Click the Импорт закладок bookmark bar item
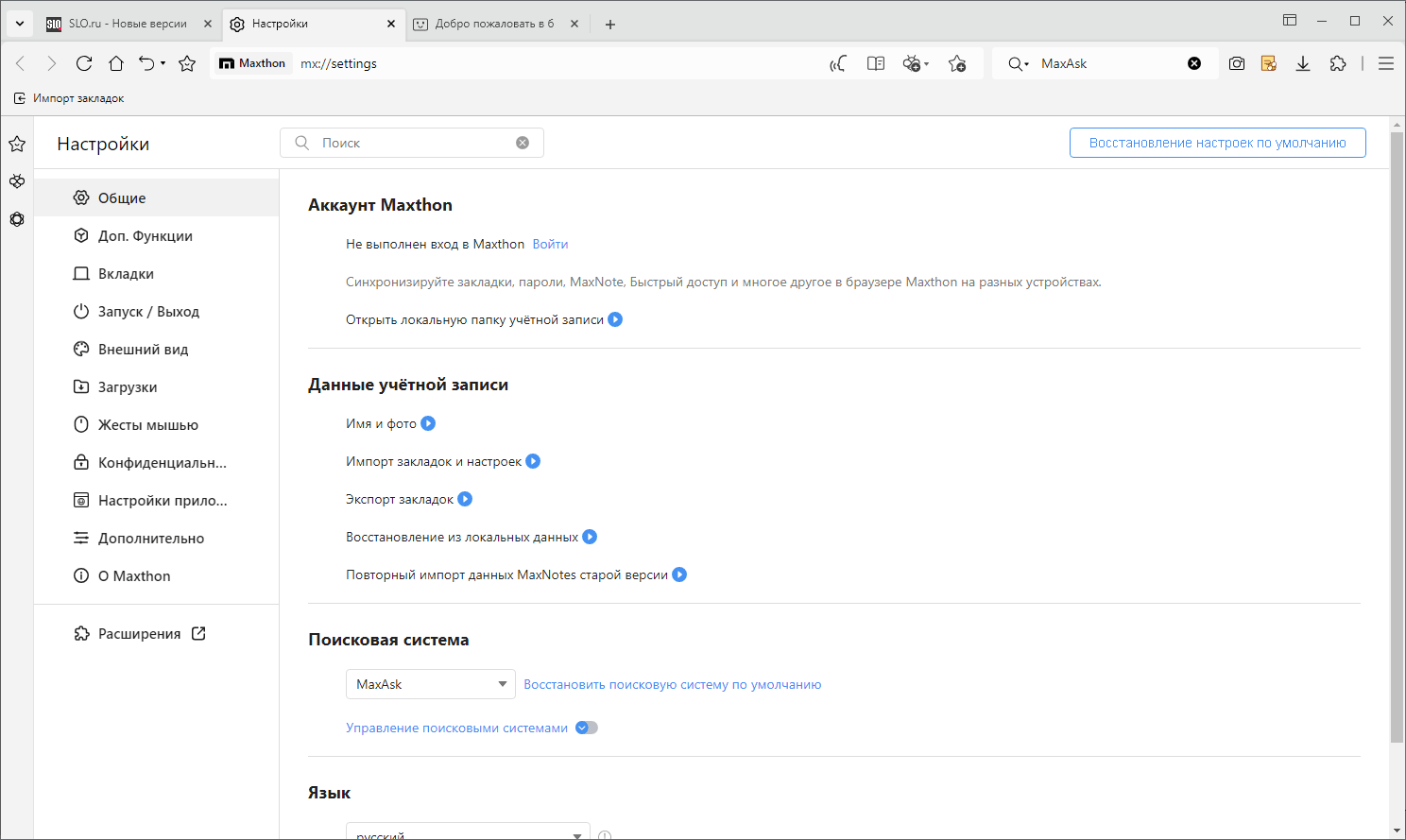The image size is (1406, 840). [69, 98]
